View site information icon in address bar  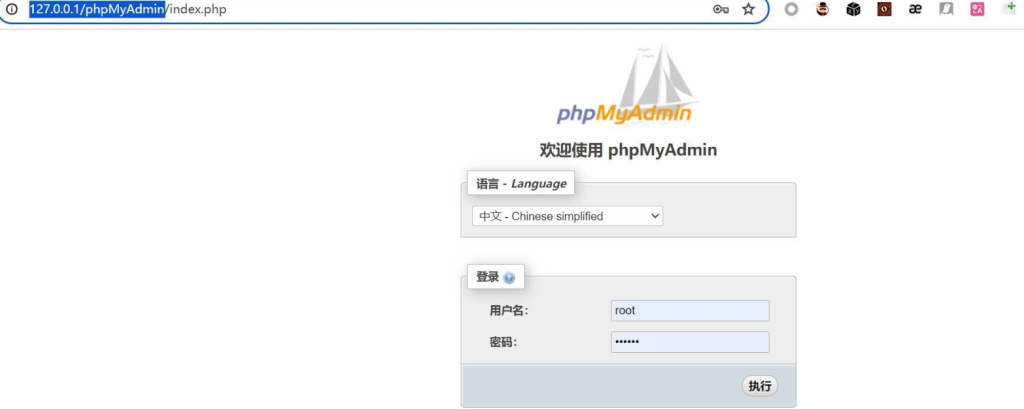12,9
